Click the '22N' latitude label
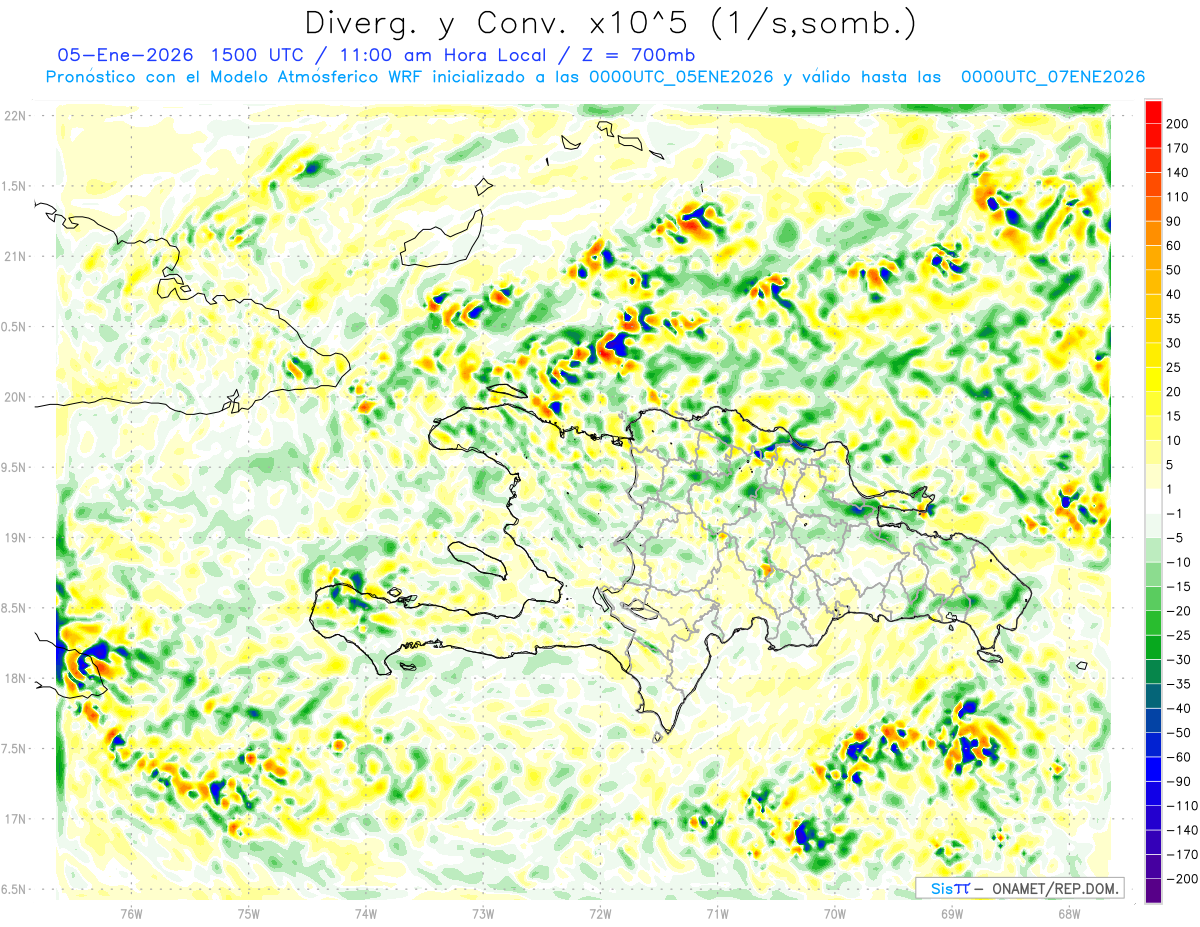 [x=15, y=116]
